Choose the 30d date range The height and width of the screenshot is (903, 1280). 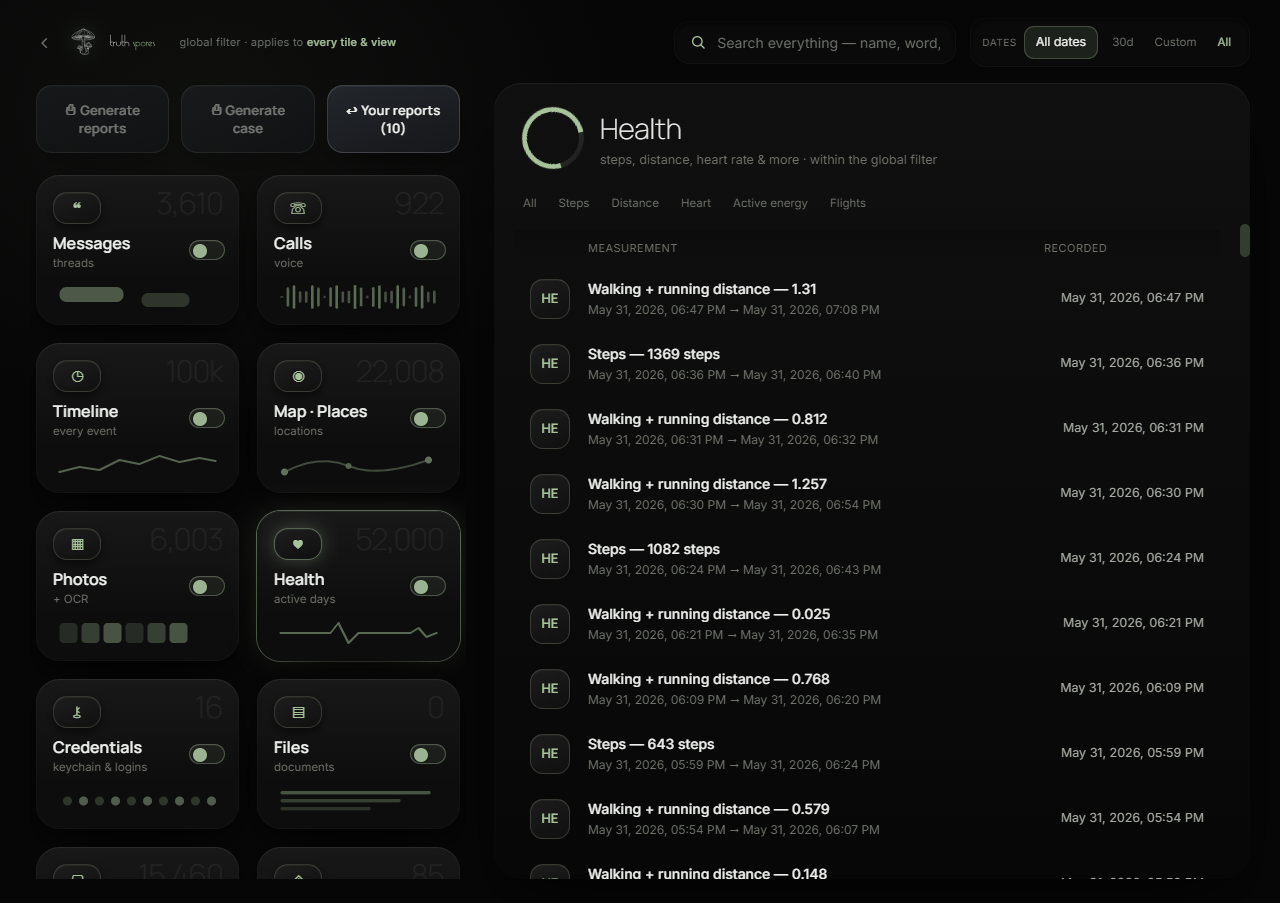coord(1123,42)
